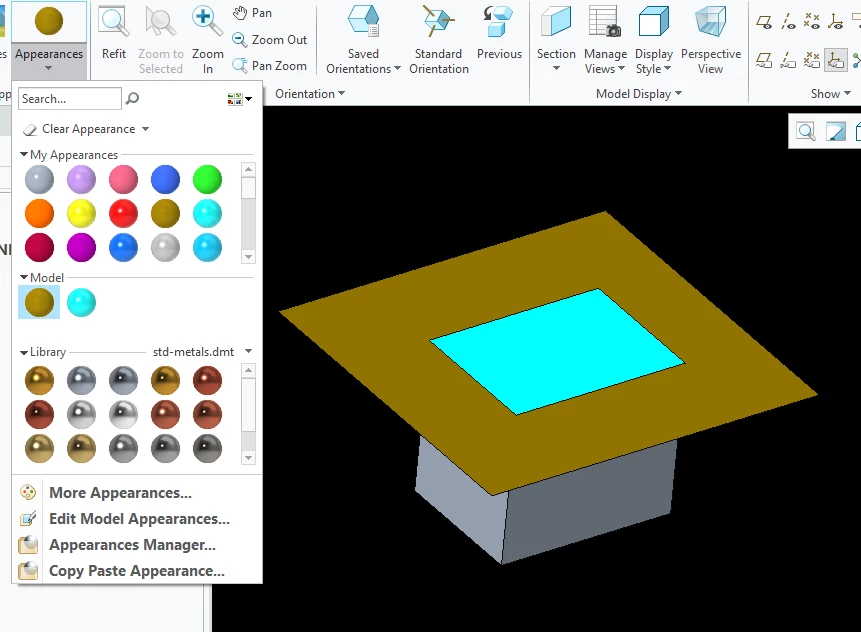Collapse the Library section
Screen dimensions: 861x632
(x=24, y=353)
